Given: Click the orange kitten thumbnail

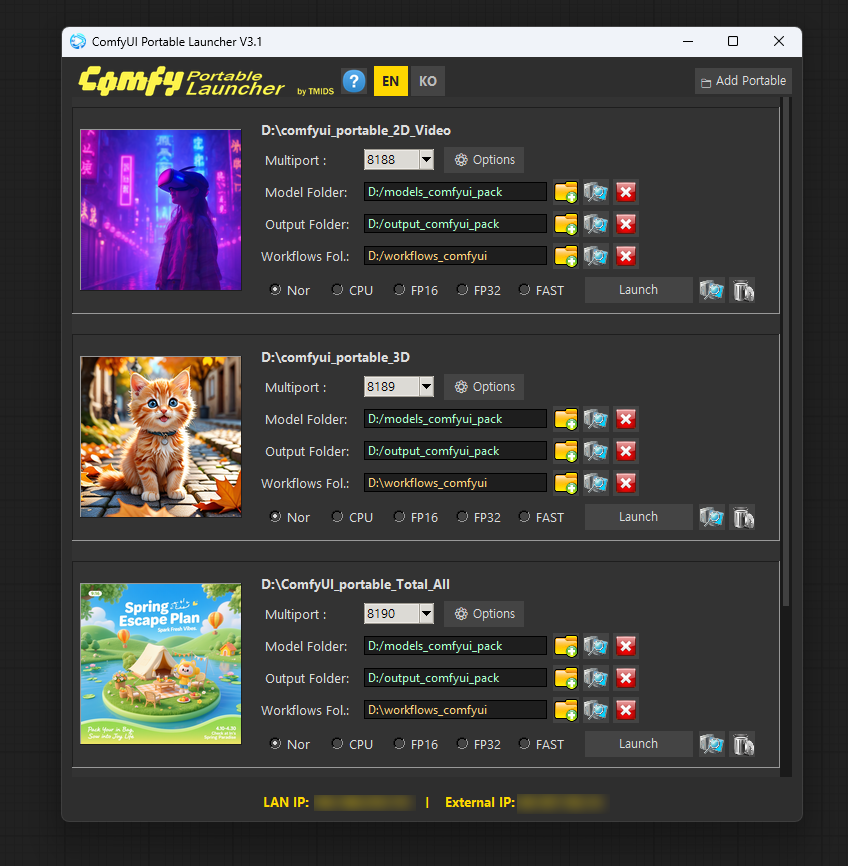Looking at the screenshot, I should point(161,437).
